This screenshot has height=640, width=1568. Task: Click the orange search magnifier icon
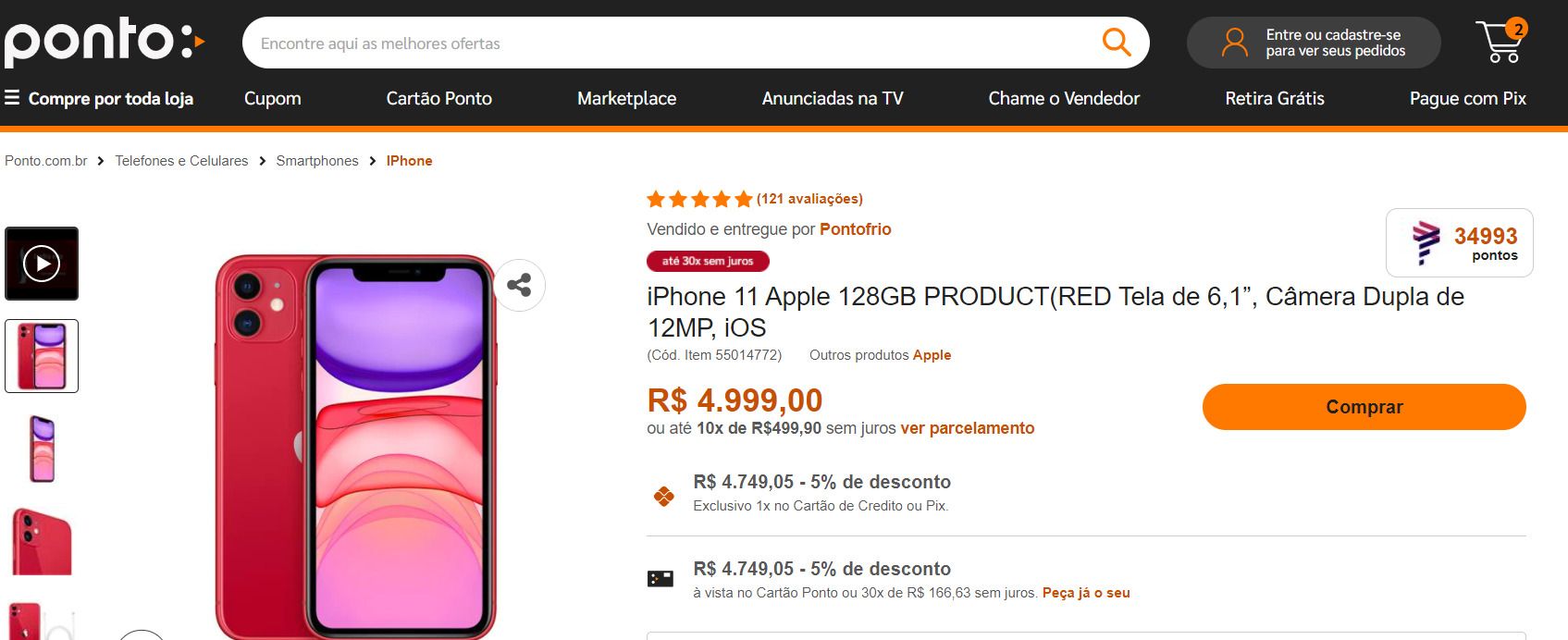(1117, 43)
